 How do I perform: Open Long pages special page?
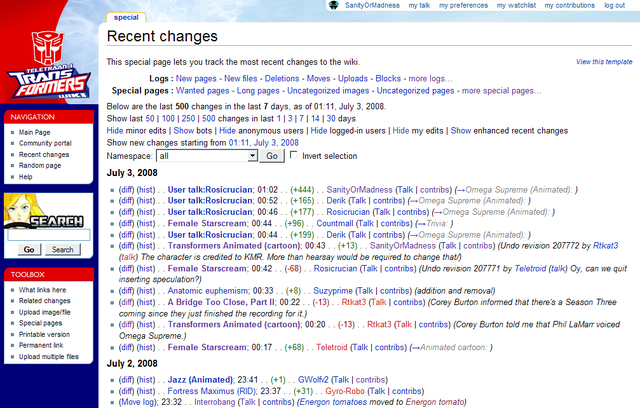tap(258, 91)
